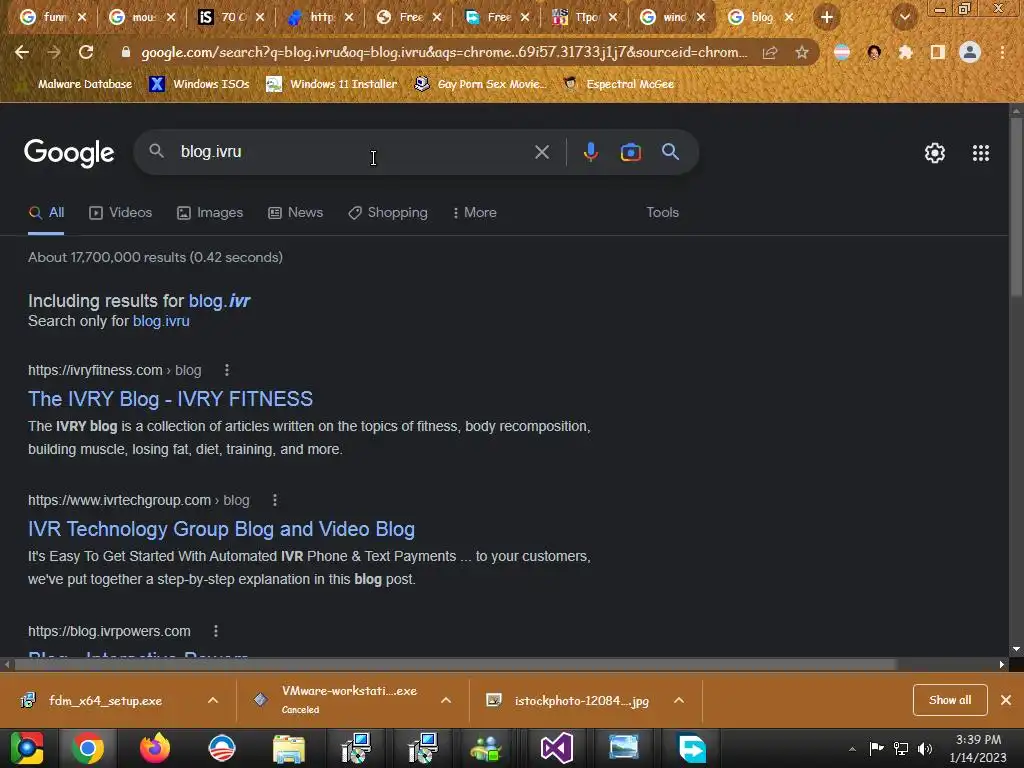The height and width of the screenshot is (768, 1024).
Task: Open the Google apps grid
Action: coord(981,153)
